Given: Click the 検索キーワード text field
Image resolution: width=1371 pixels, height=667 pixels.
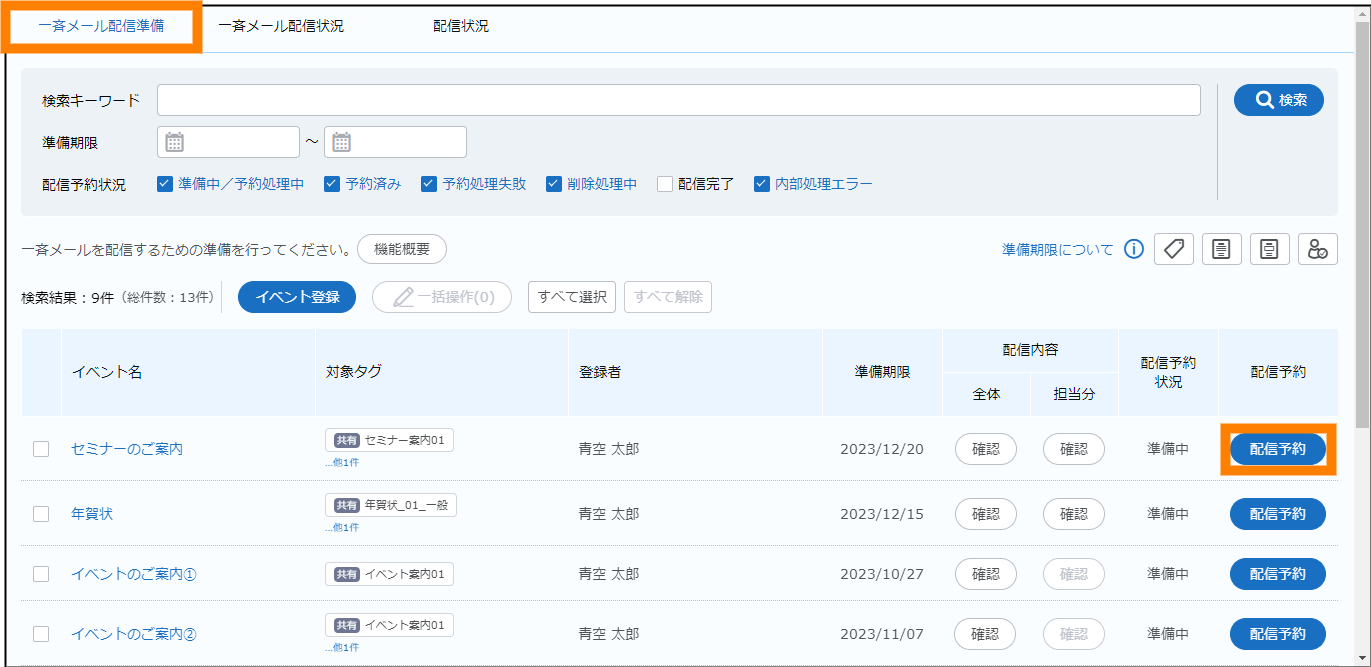Looking at the screenshot, I should click(678, 100).
